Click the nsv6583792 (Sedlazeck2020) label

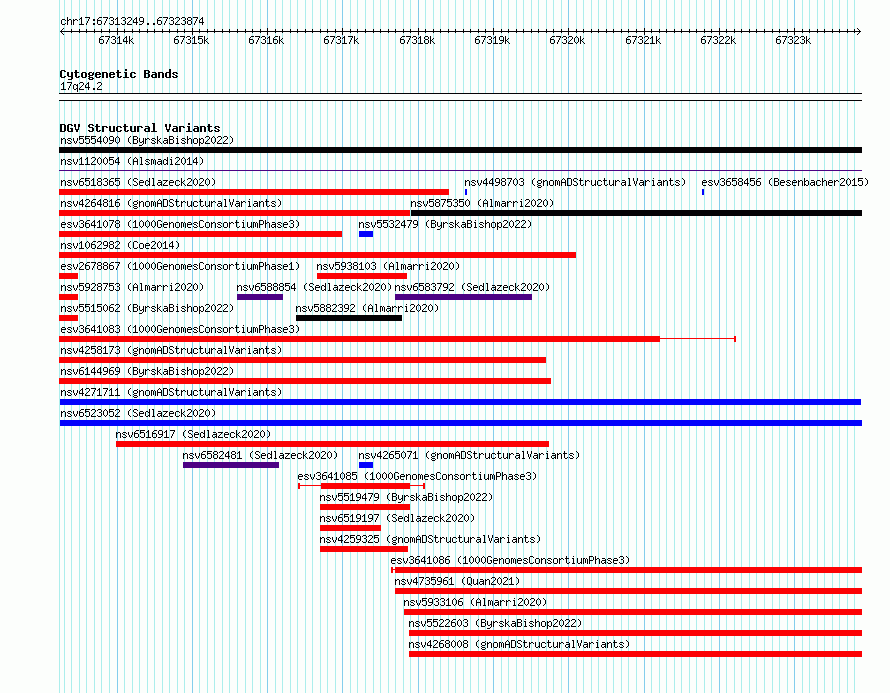click(472, 287)
